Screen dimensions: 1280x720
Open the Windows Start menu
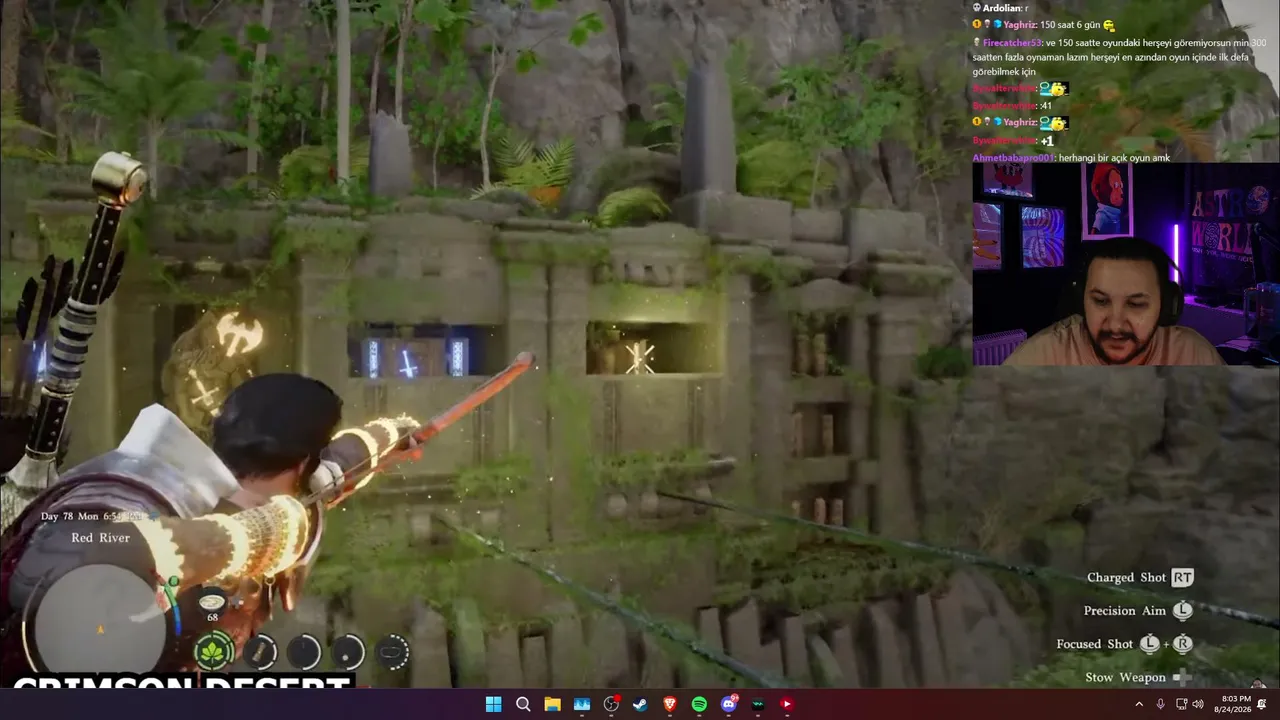click(493, 704)
